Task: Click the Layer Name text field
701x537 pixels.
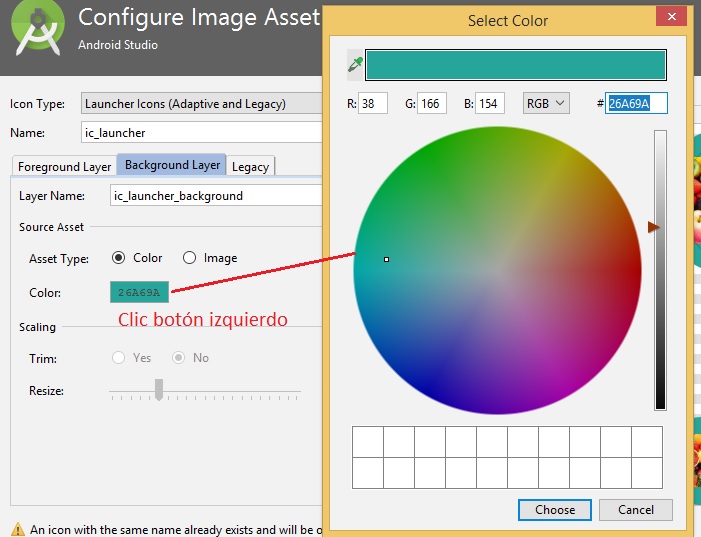Action: click(x=215, y=196)
